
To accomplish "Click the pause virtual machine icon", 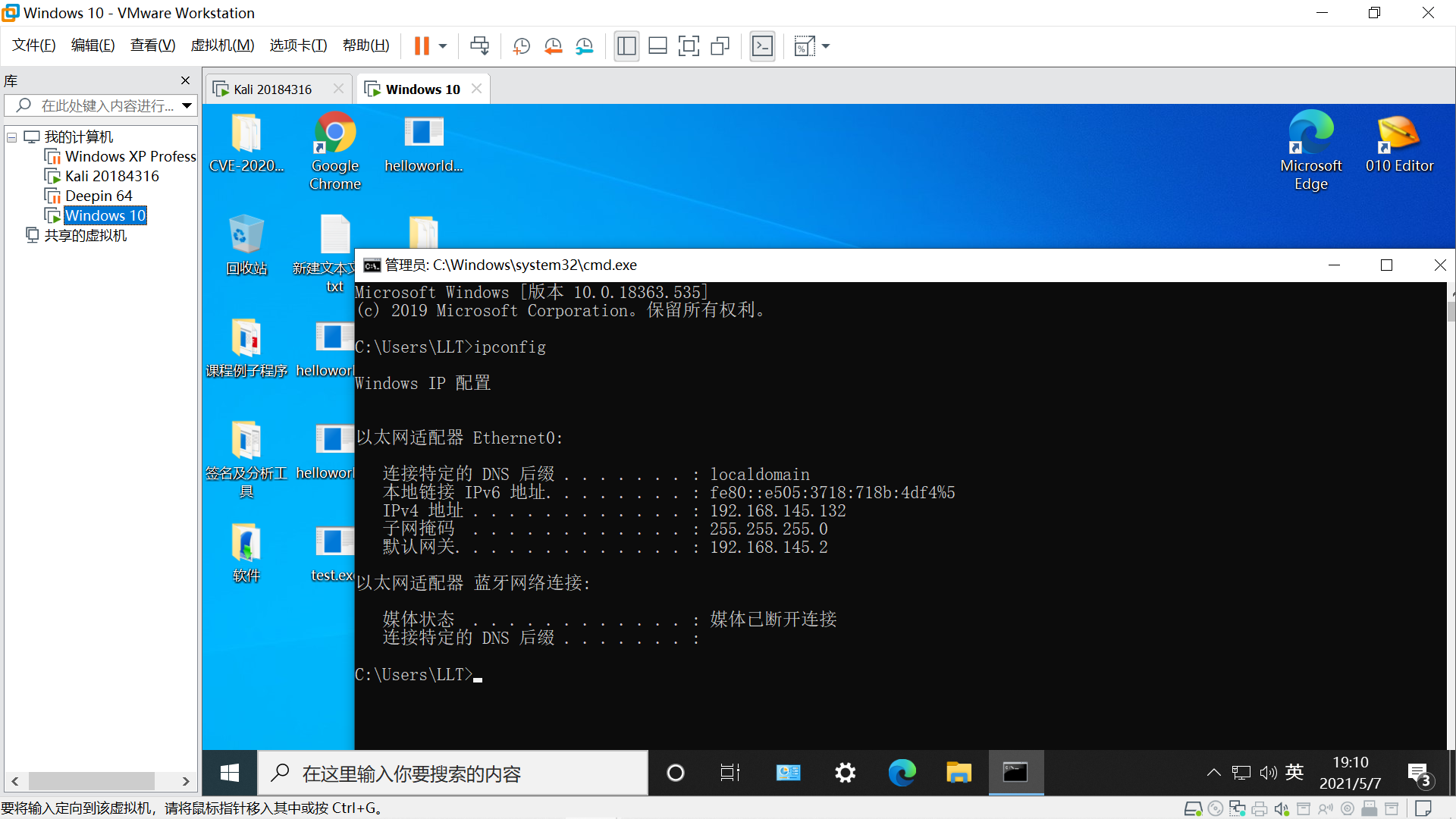I will [422, 46].
